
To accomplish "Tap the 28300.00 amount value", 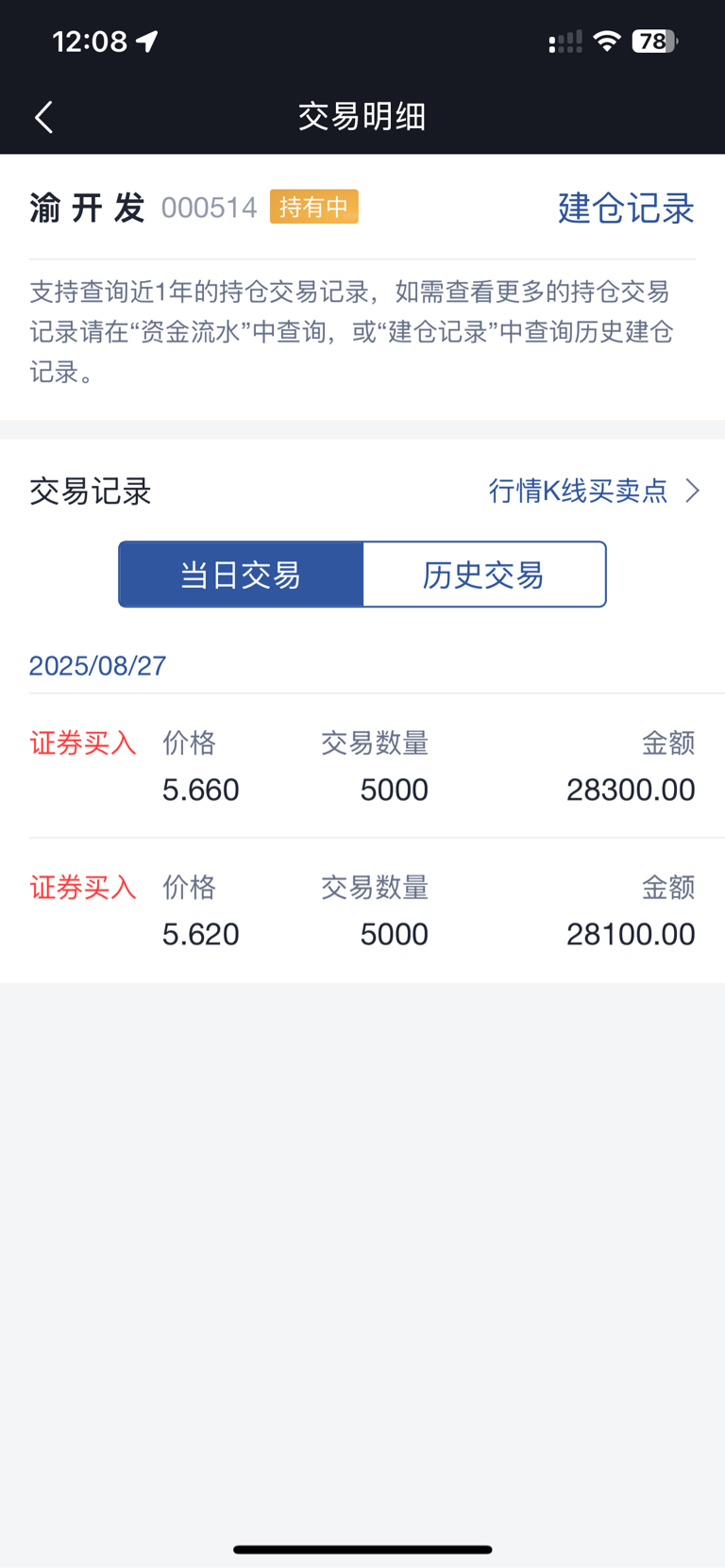I will point(631,790).
